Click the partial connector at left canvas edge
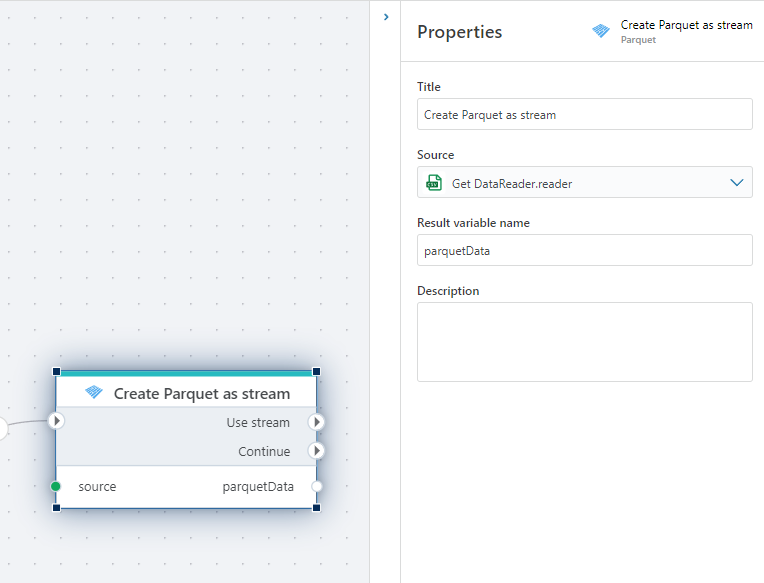 (x=3, y=428)
